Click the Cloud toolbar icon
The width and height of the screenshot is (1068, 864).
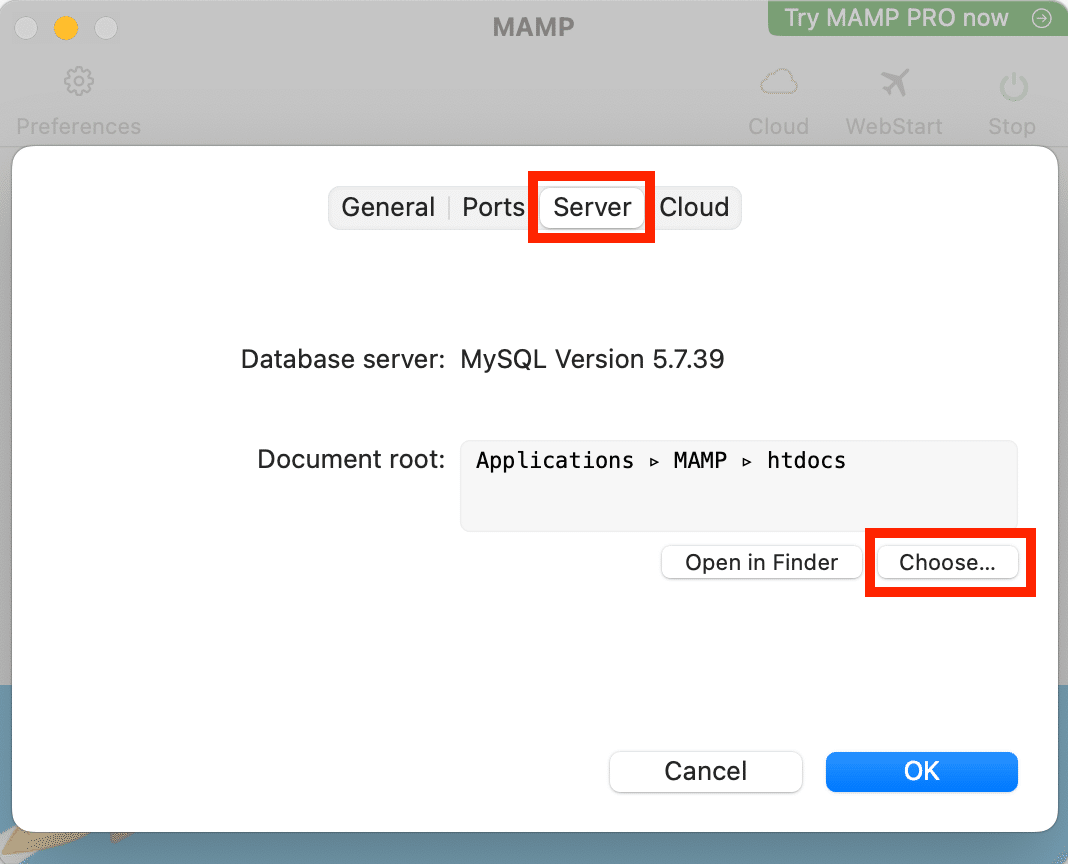coord(779,82)
